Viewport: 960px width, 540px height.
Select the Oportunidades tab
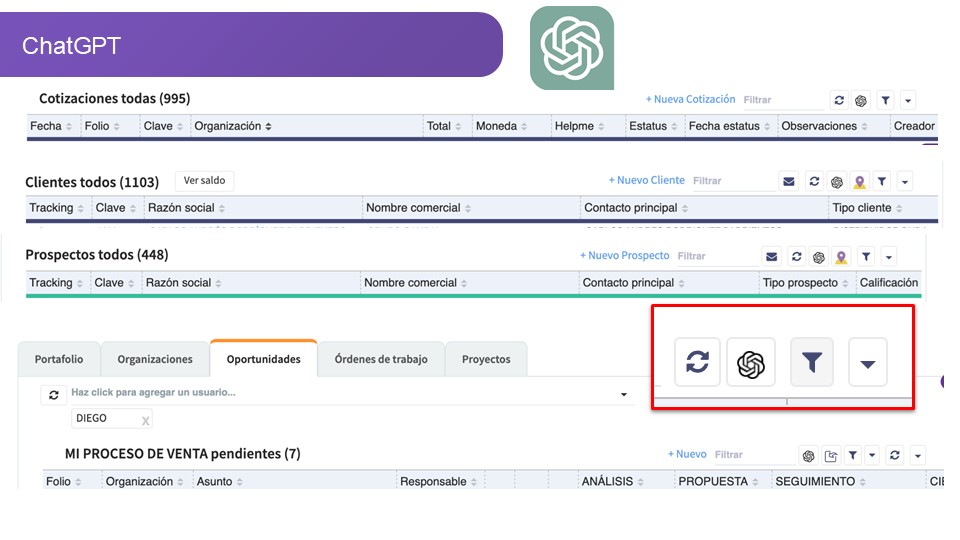tap(263, 359)
